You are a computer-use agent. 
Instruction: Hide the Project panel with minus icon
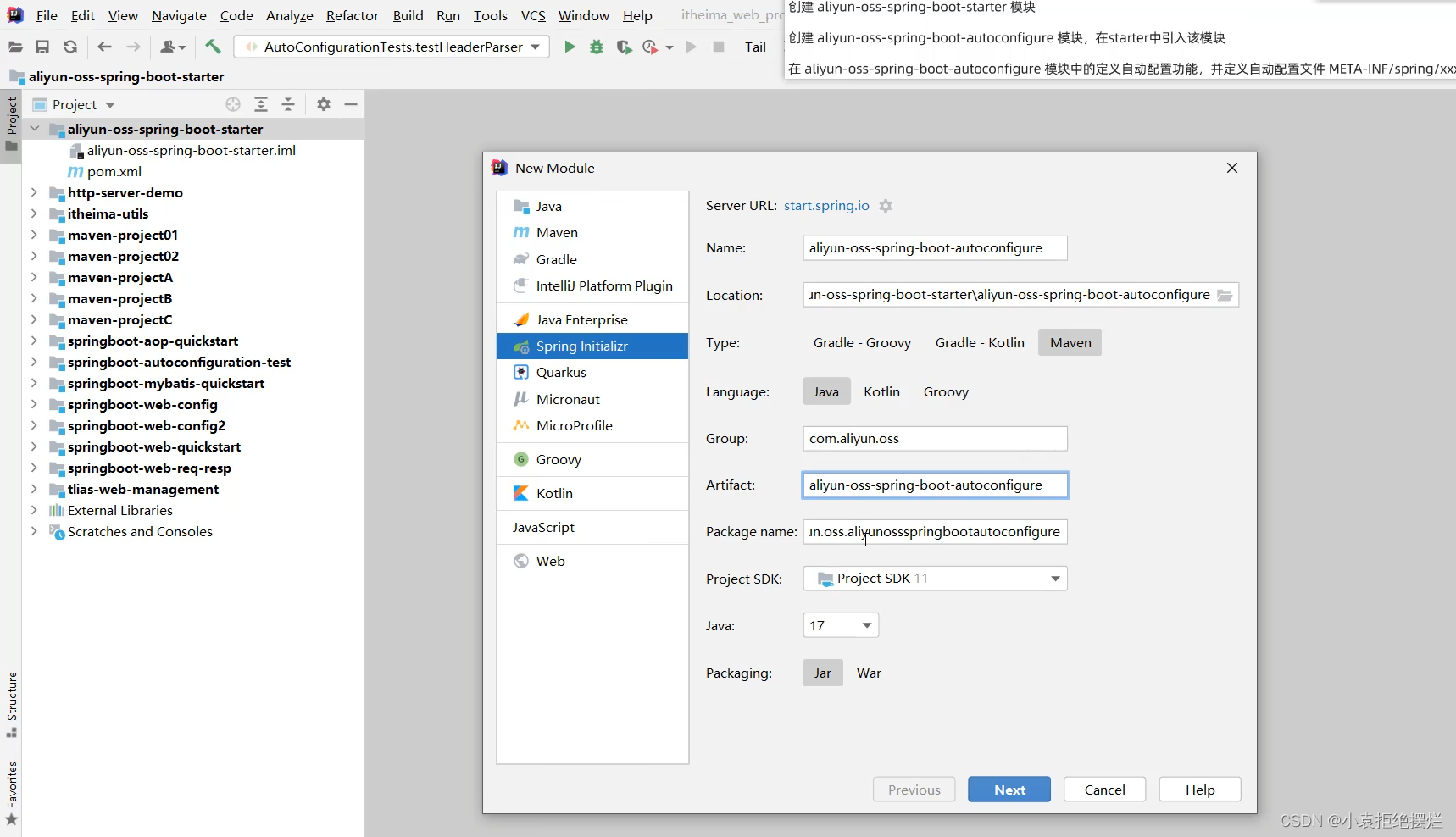coord(351,104)
